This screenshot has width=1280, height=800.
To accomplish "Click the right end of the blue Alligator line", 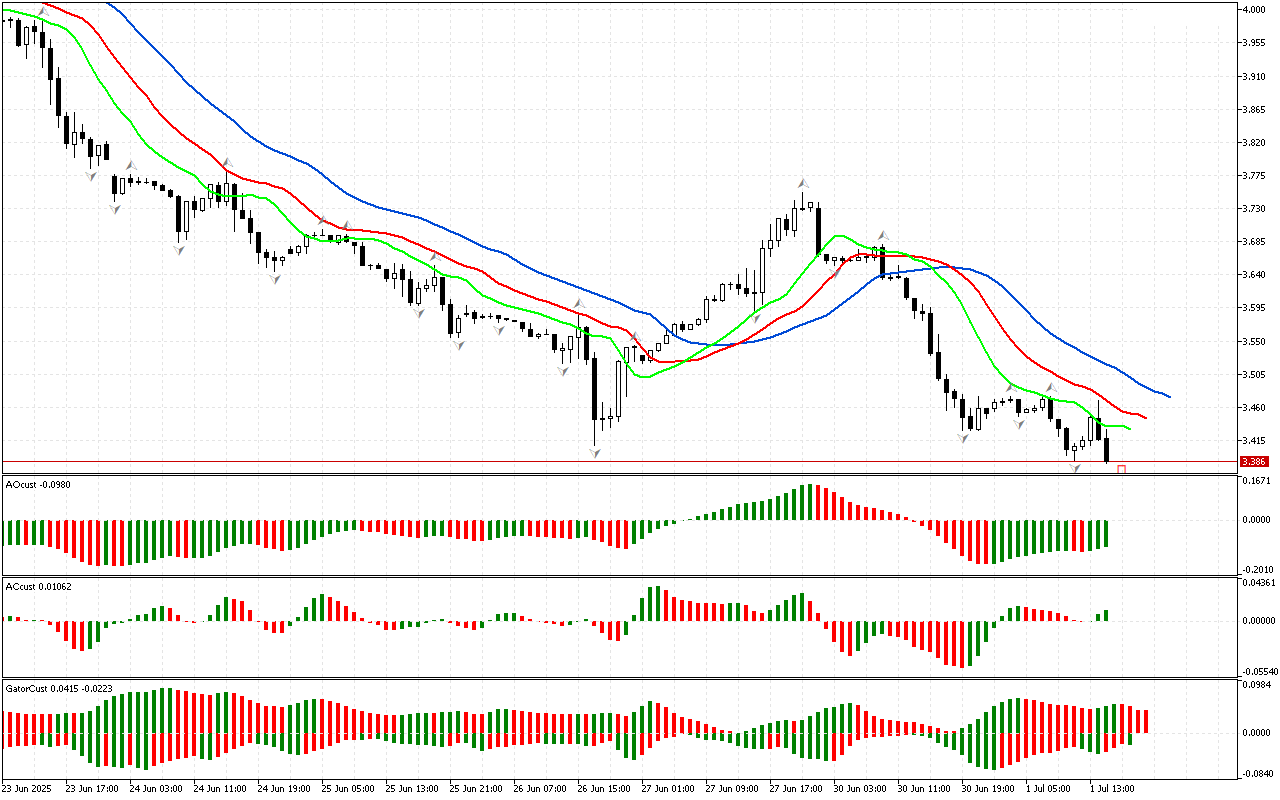I will pos(1168,397).
